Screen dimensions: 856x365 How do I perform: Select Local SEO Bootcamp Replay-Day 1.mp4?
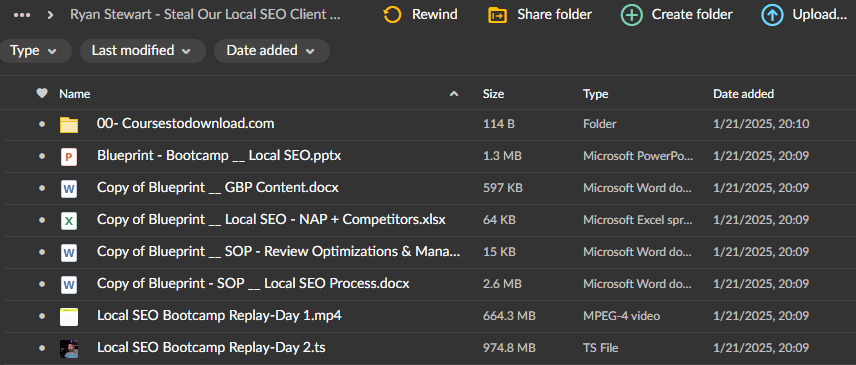(219, 315)
